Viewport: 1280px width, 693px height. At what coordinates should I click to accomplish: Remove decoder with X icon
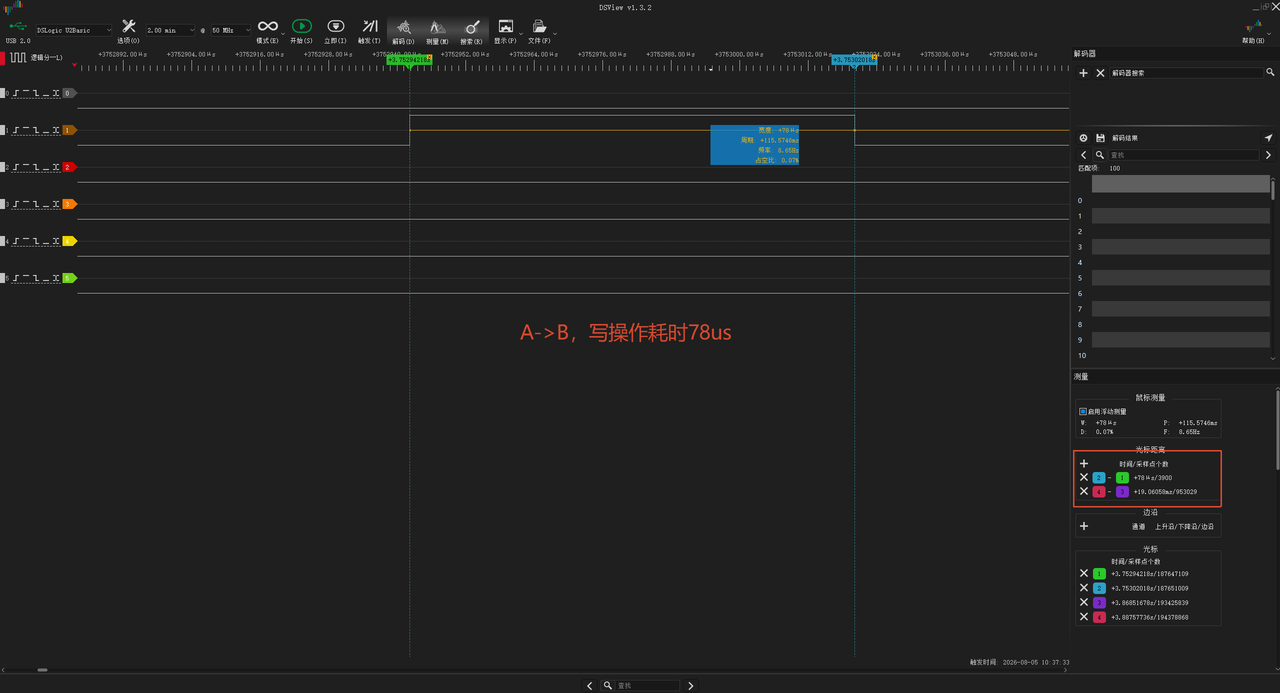[1101, 73]
